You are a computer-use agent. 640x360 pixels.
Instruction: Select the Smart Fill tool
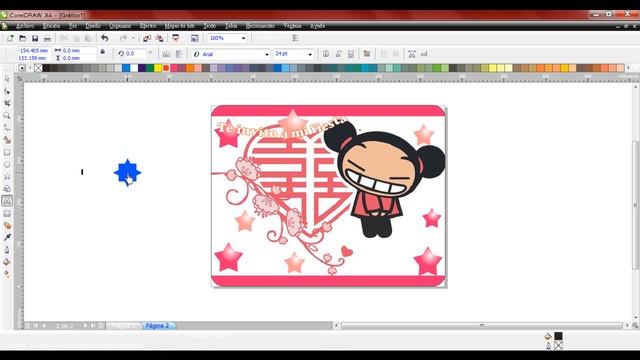[7, 140]
